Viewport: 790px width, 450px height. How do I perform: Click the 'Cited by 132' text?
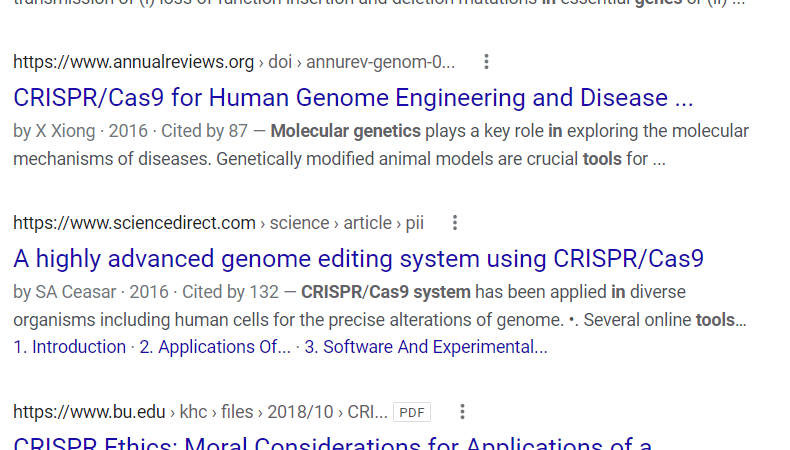[230, 292]
